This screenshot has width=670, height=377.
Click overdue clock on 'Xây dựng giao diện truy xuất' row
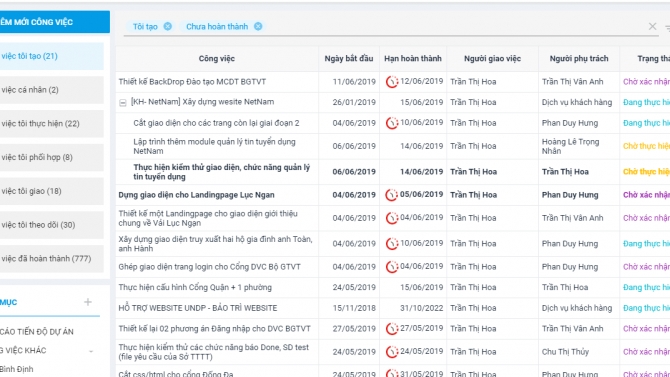click(391, 244)
